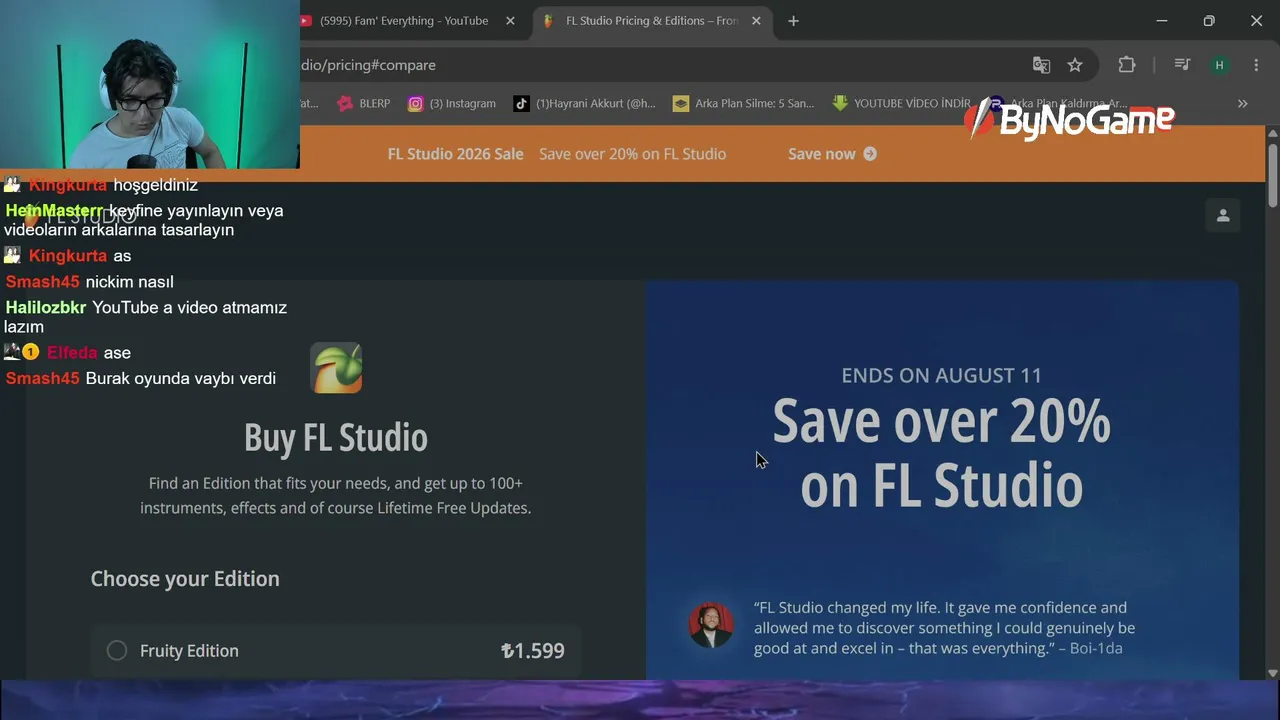Viewport: 1280px width, 720px height.
Task: Open the Chrome profile avatar H
Action: pyautogui.click(x=1219, y=65)
